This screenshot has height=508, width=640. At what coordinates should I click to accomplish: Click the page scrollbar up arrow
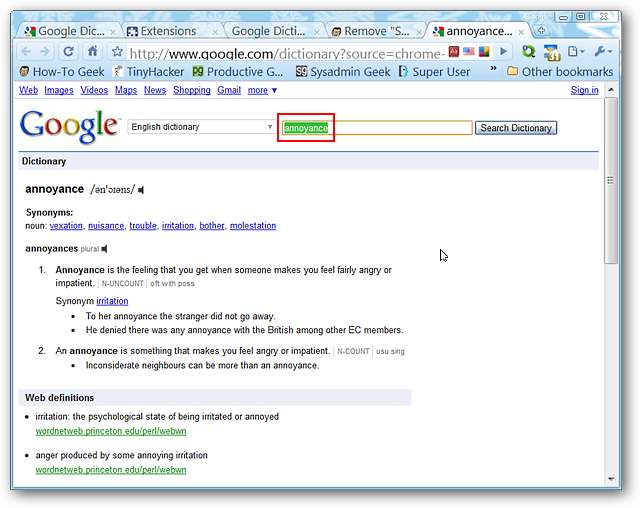pos(611,89)
